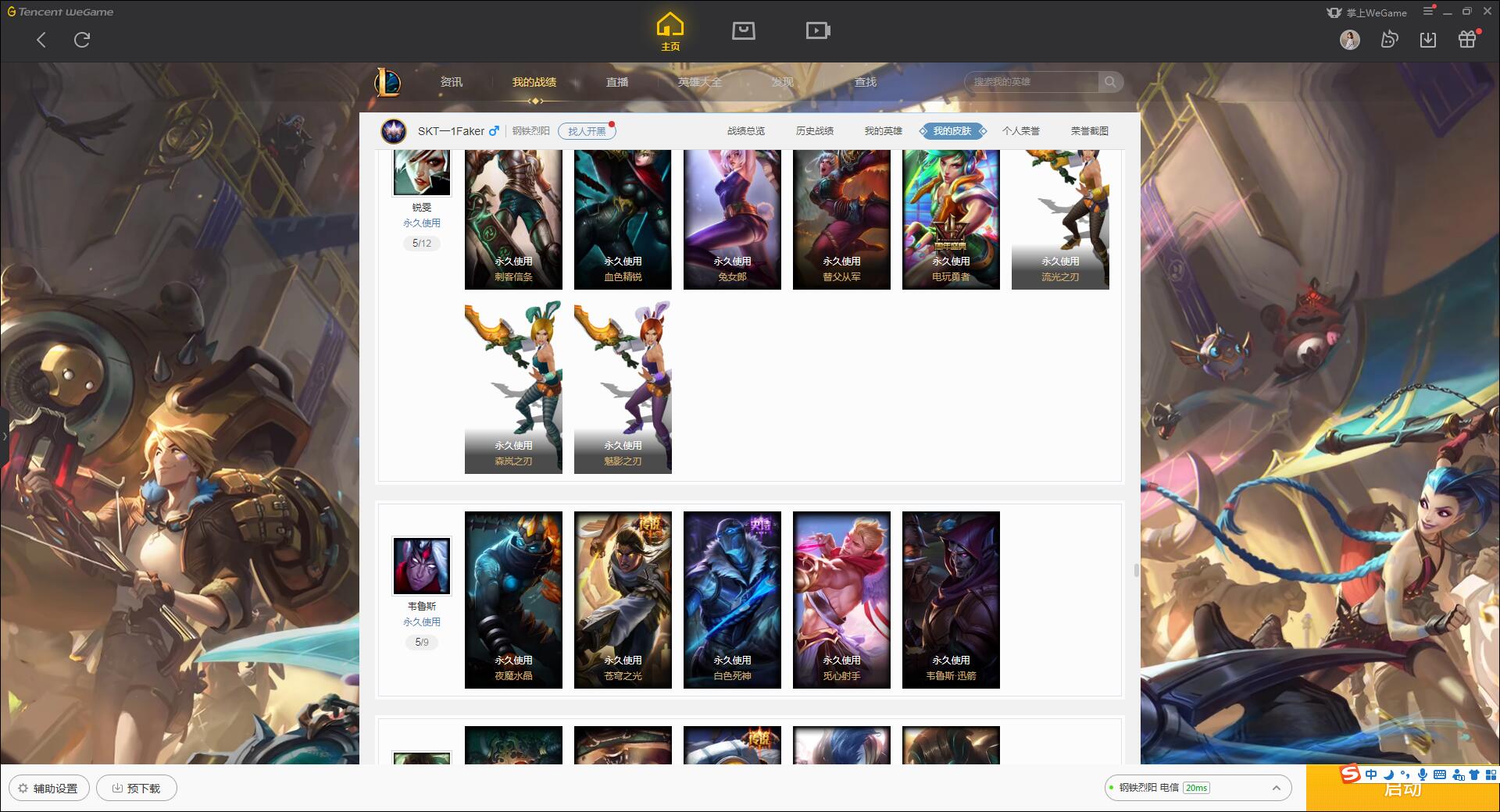The image size is (1500, 812).
Task: Click the 锐雯 champion portrait
Action: [422, 172]
